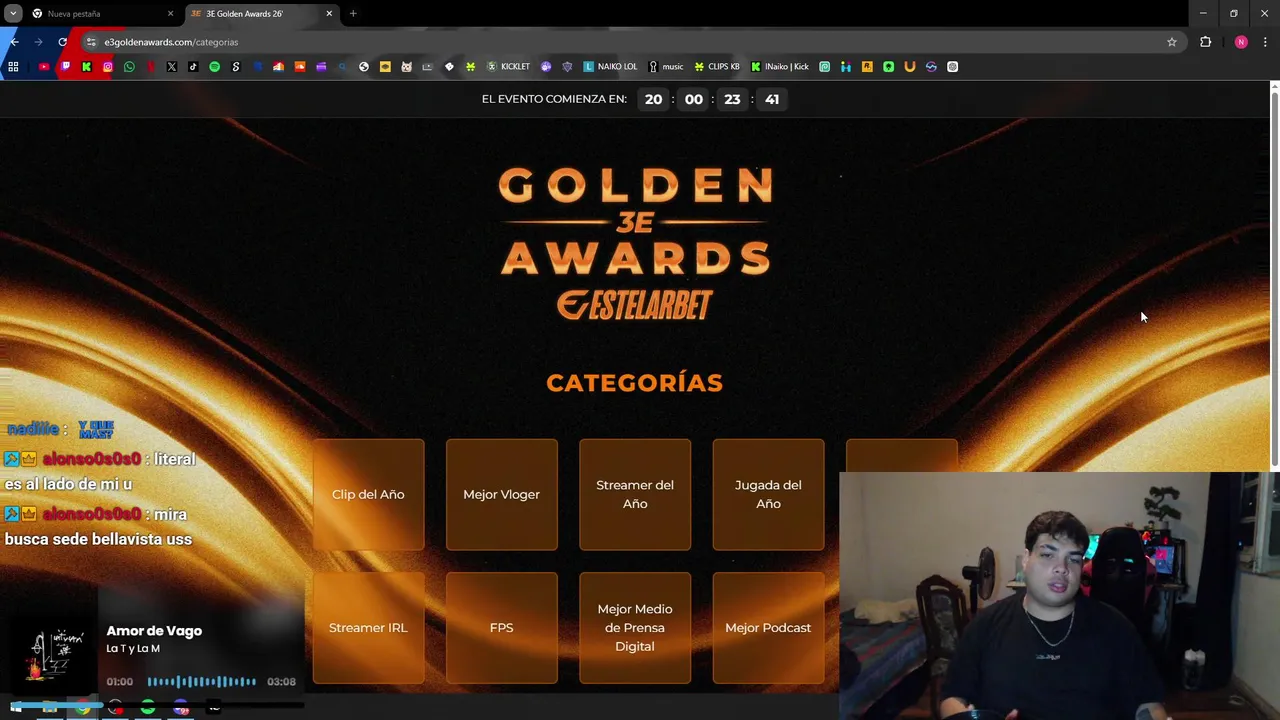The width and height of the screenshot is (1280, 720).
Task: Click the countdown days value 20
Action: pyautogui.click(x=653, y=99)
